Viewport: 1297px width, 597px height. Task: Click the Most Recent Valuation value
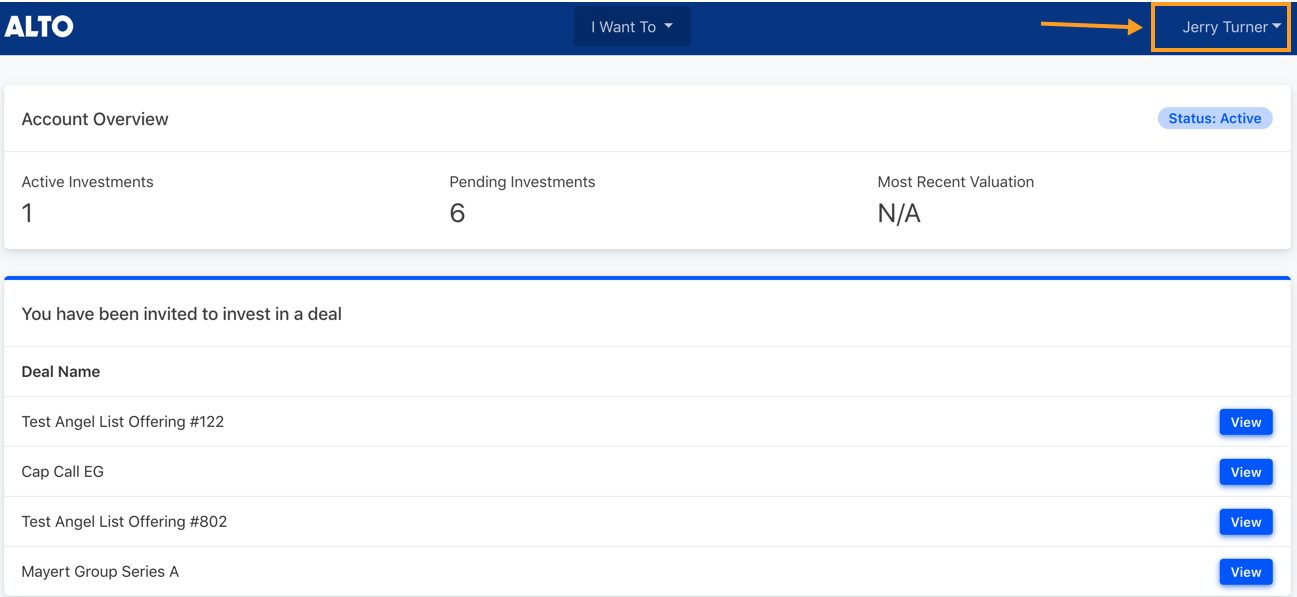tap(899, 213)
